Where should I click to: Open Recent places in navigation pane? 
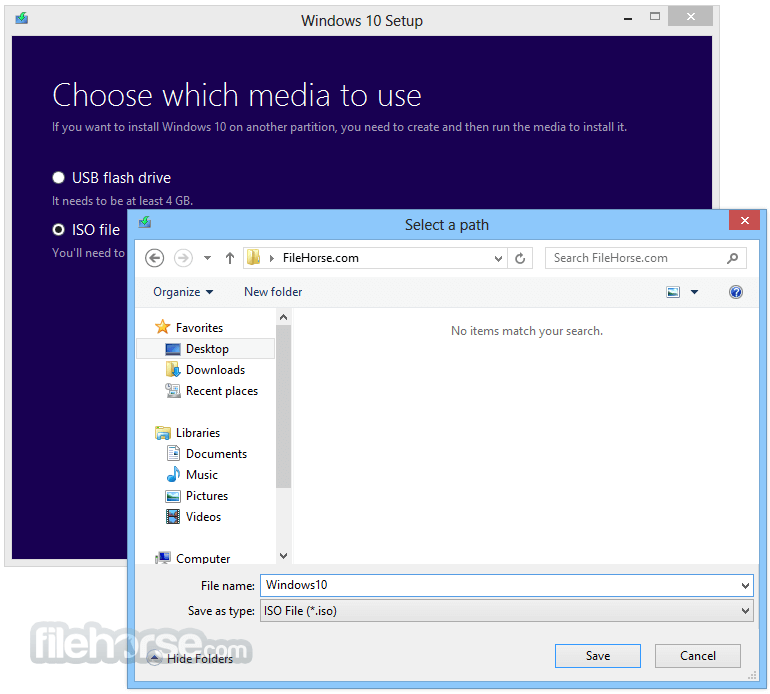click(x=222, y=391)
